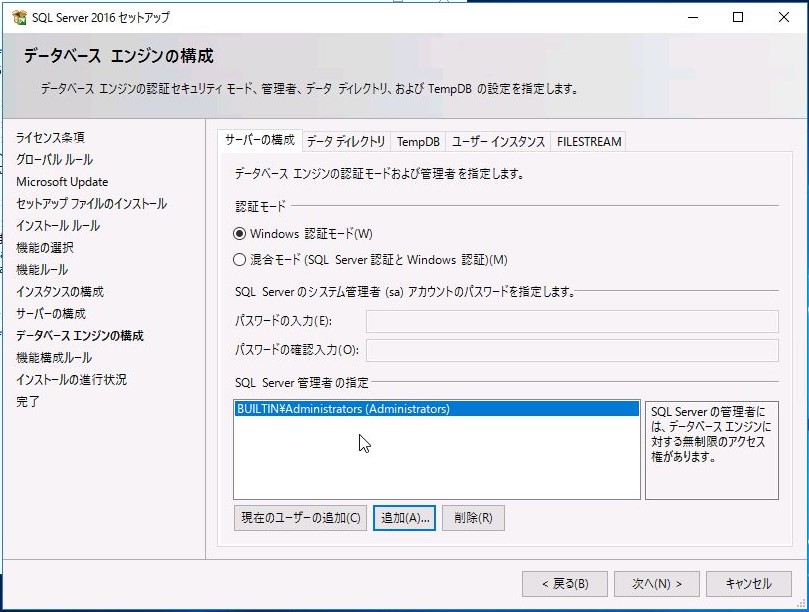Switch to サーバーの構成 tab
Viewport: 809px width, 612px height.
(x=260, y=140)
